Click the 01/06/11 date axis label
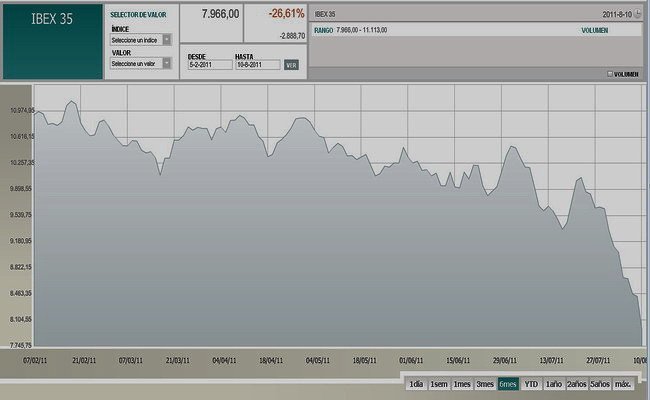The width and height of the screenshot is (650, 400). click(x=411, y=360)
